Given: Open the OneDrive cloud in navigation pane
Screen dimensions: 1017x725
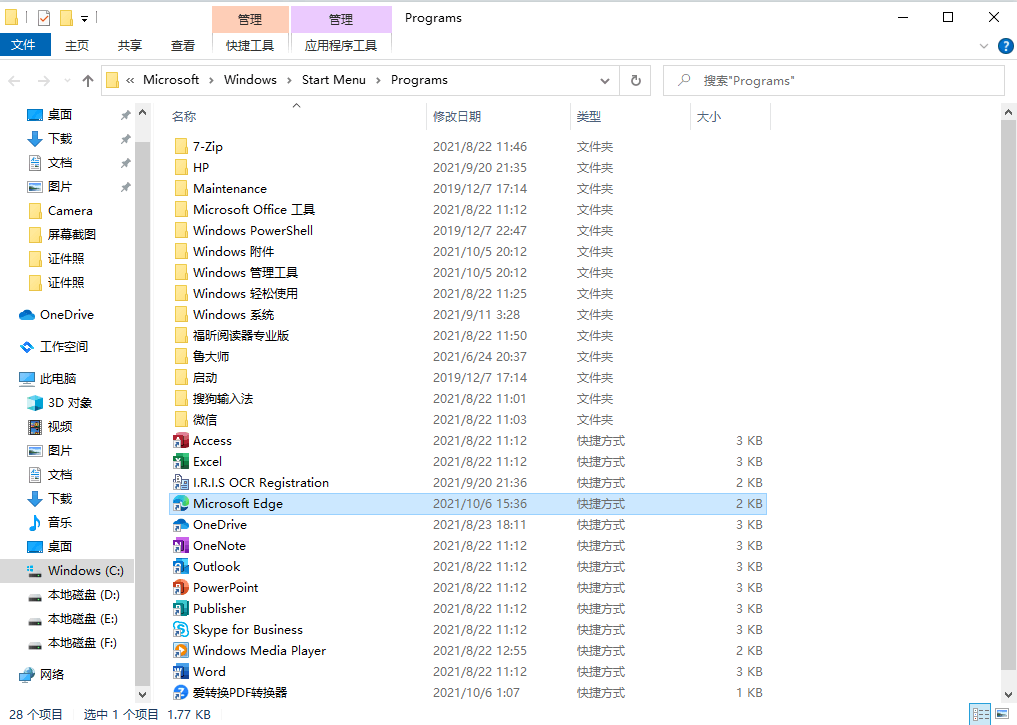Looking at the screenshot, I should (27, 315).
